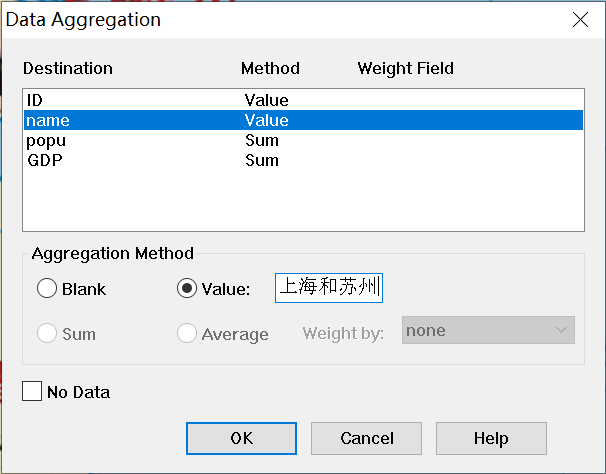Confirm with the OK button
Viewport: 606px width, 474px height.
tap(241, 438)
